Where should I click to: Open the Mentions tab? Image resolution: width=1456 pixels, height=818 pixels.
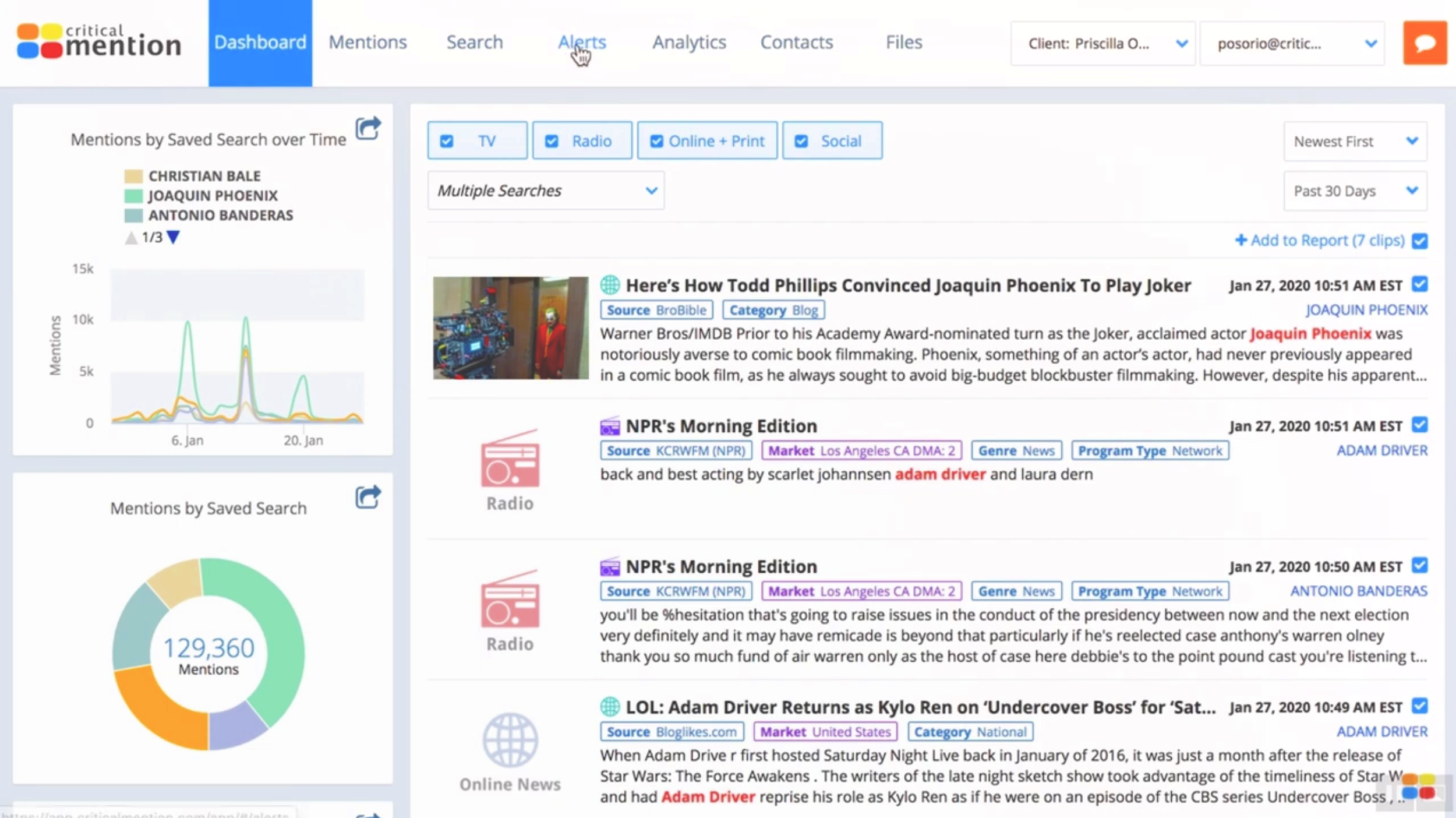pyautogui.click(x=367, y=42)
